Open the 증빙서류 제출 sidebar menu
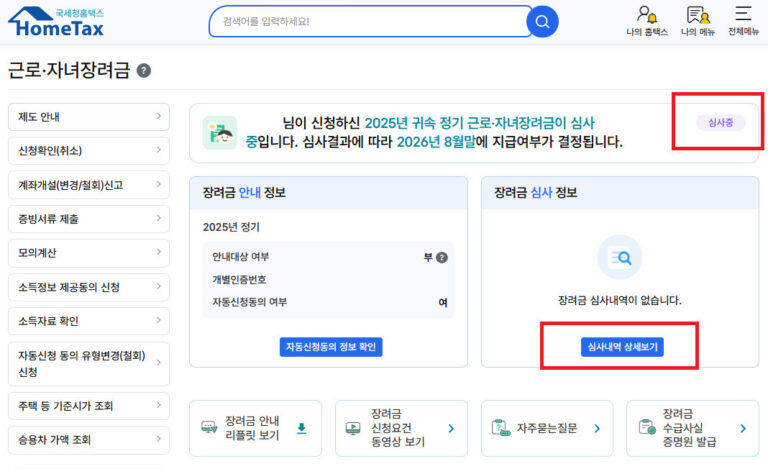The image size is (768, 469). (89, 219)
